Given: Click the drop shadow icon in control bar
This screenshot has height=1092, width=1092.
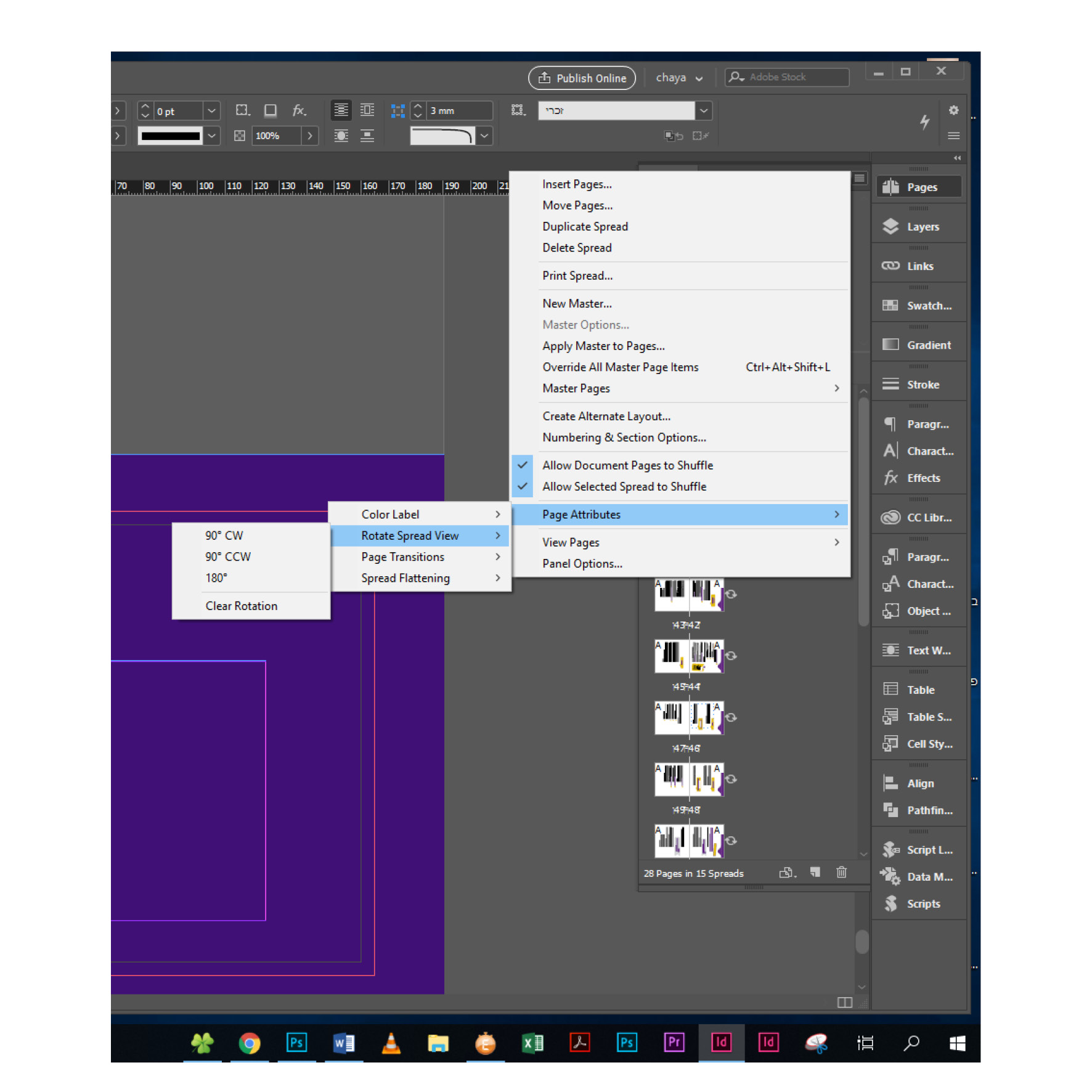Looking at the screenshot, I should coord(271,111).
